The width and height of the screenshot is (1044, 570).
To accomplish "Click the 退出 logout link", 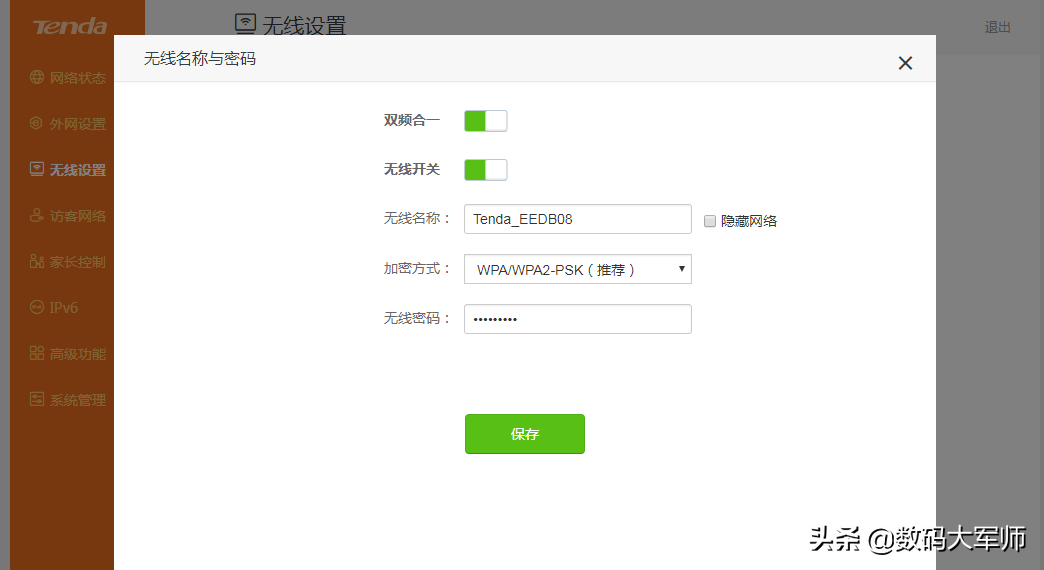I will click(997, 27).
